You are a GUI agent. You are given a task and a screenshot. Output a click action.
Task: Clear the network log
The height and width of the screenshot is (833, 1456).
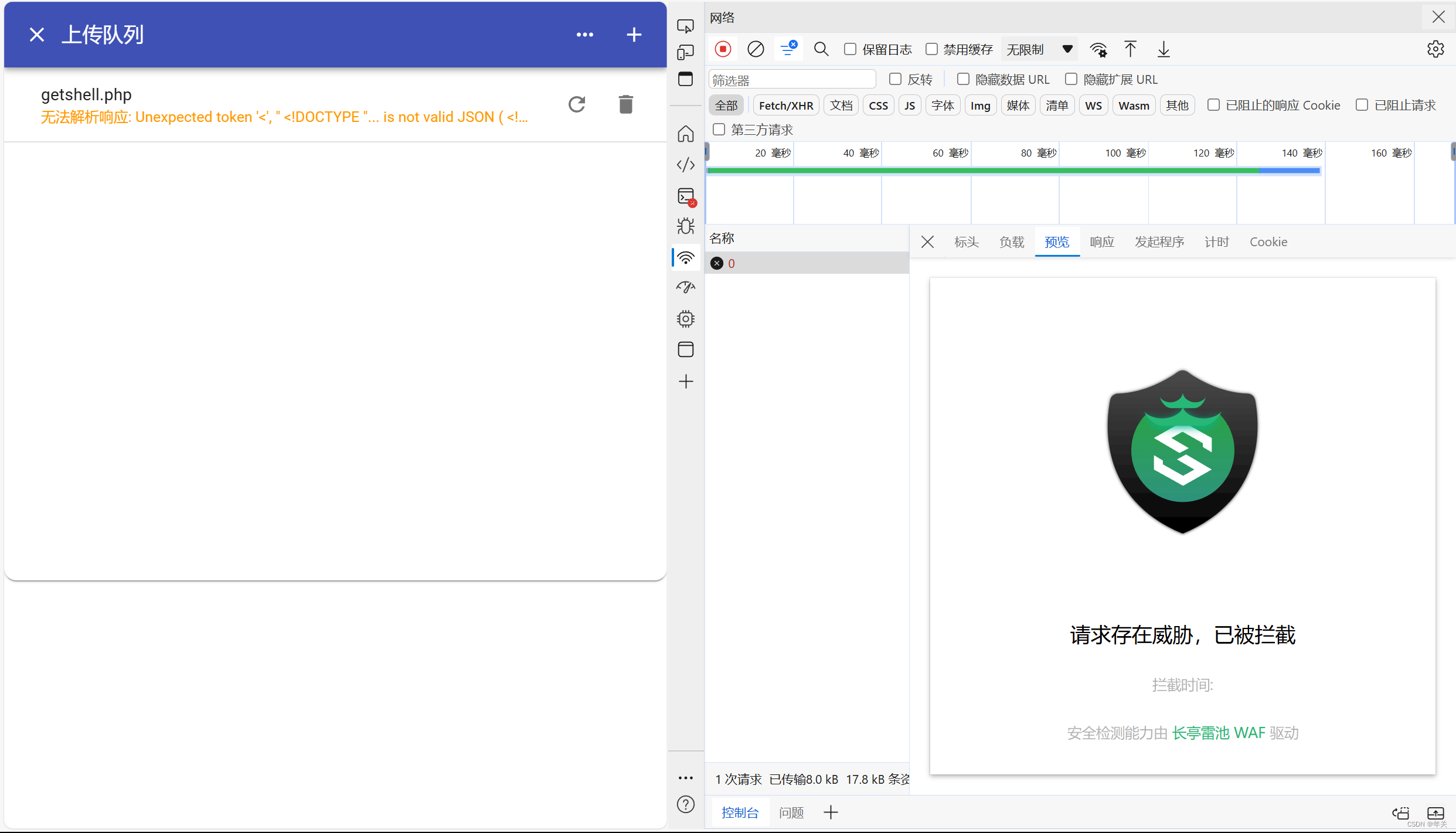(x=756, y=49)
